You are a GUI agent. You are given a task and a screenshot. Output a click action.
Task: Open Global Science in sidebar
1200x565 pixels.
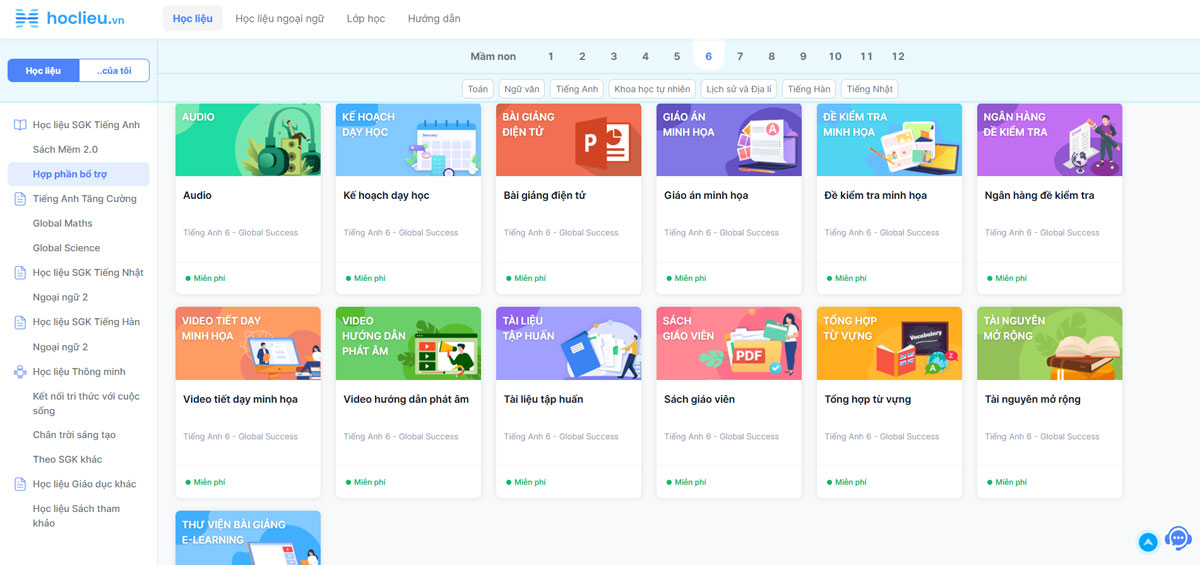pyautogui.click(x=66, y=248)
